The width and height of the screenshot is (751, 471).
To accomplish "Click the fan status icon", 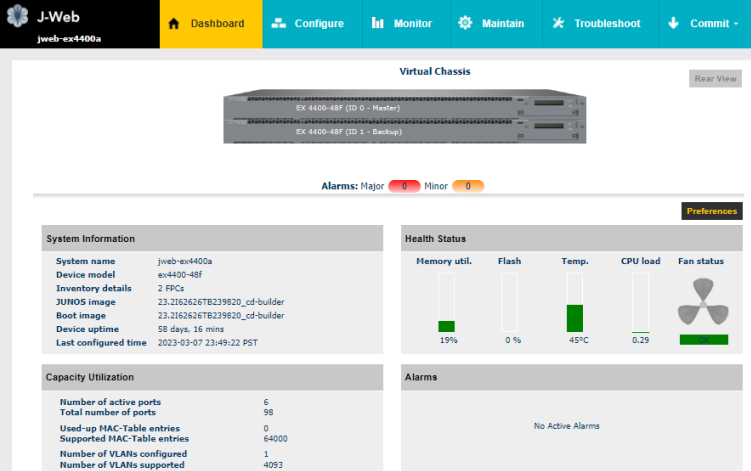I will [x=701, y=301].
